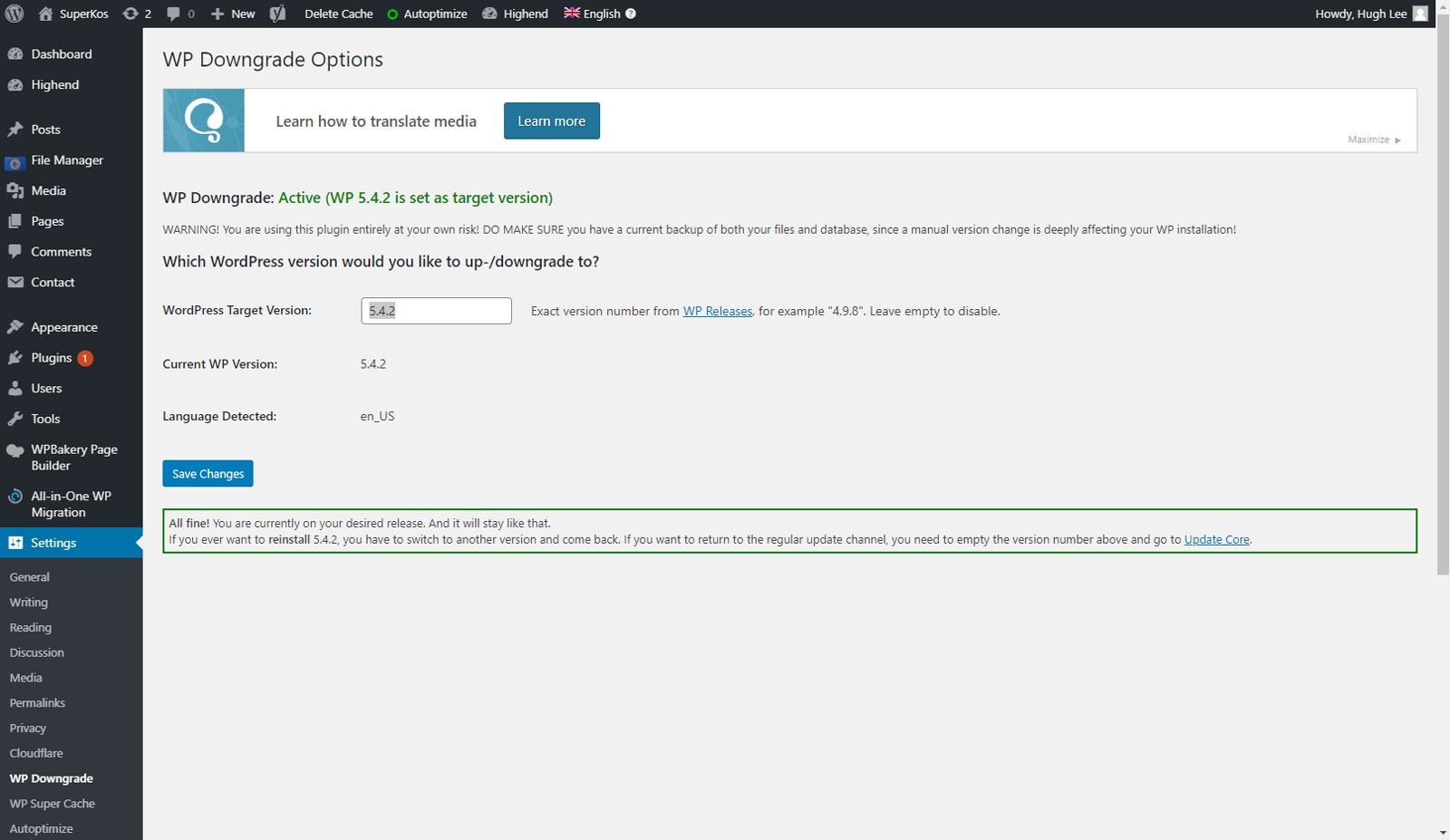Click the Learn more button
The height and width of the screenshot is (840, 1450).
(552, 121)
